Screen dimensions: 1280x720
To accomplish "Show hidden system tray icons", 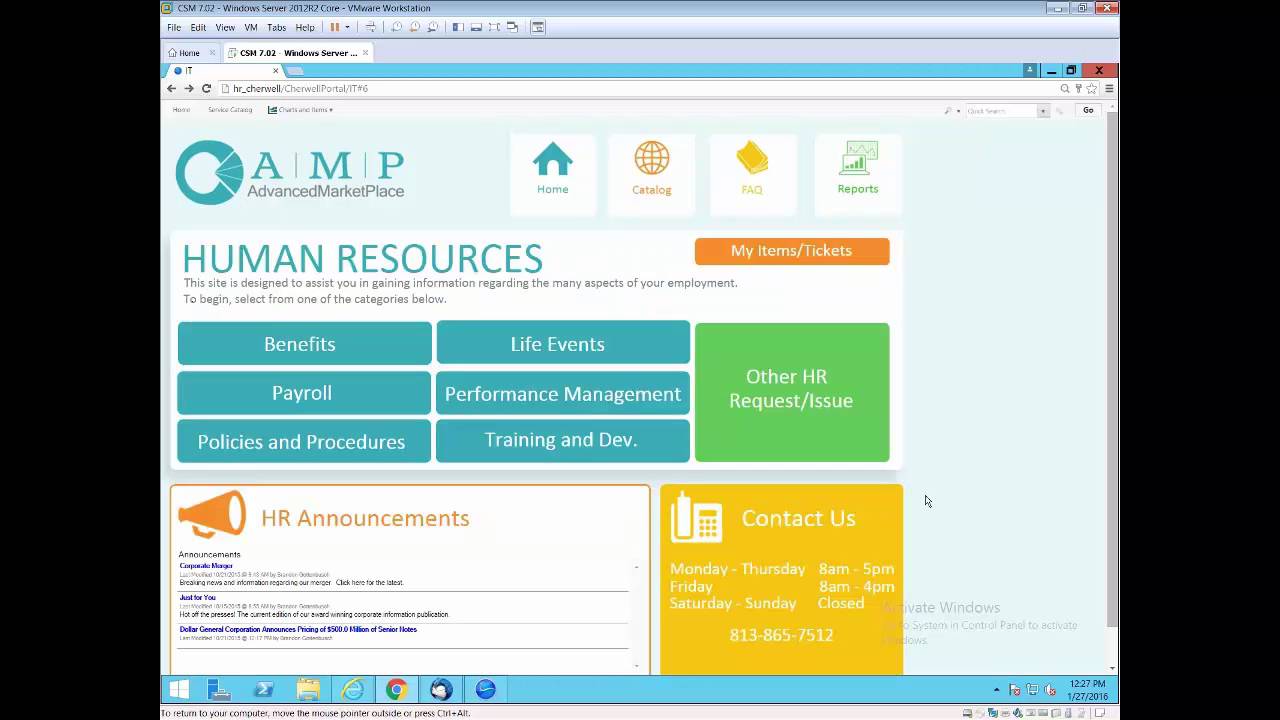I will click(x=996, y=690).
